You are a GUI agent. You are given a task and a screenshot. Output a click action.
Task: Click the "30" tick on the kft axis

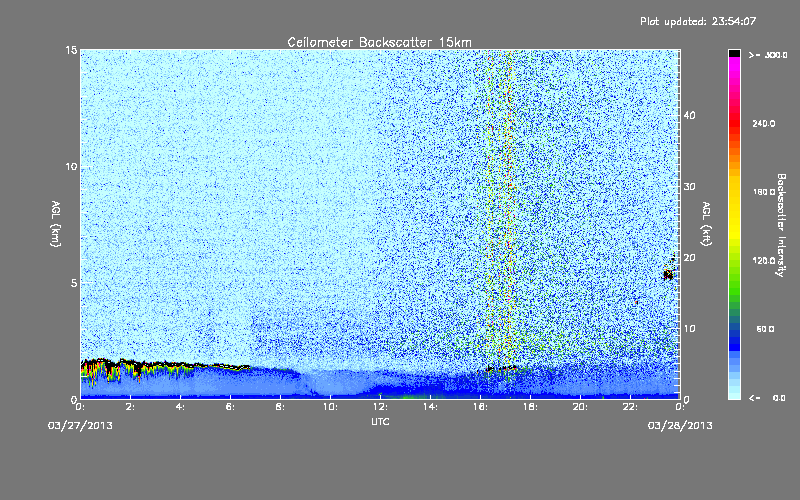pyautogui.click(x=690, y=187)
